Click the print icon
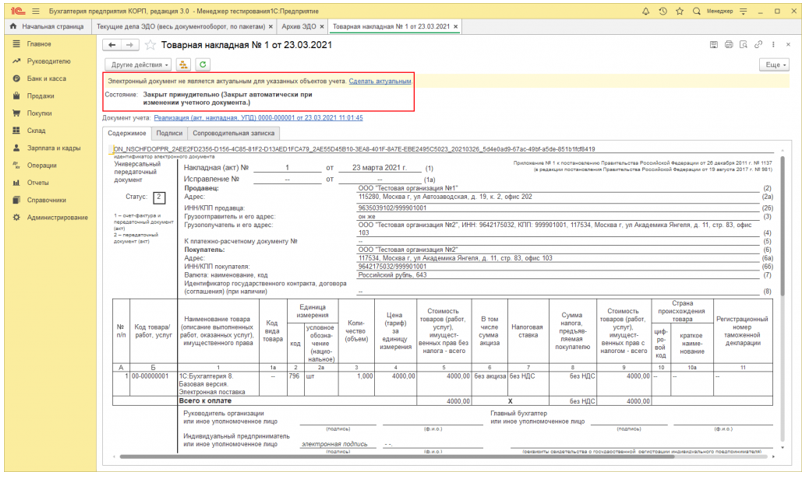Viewport: 808px width, 477px height. (x=729, y=45)
